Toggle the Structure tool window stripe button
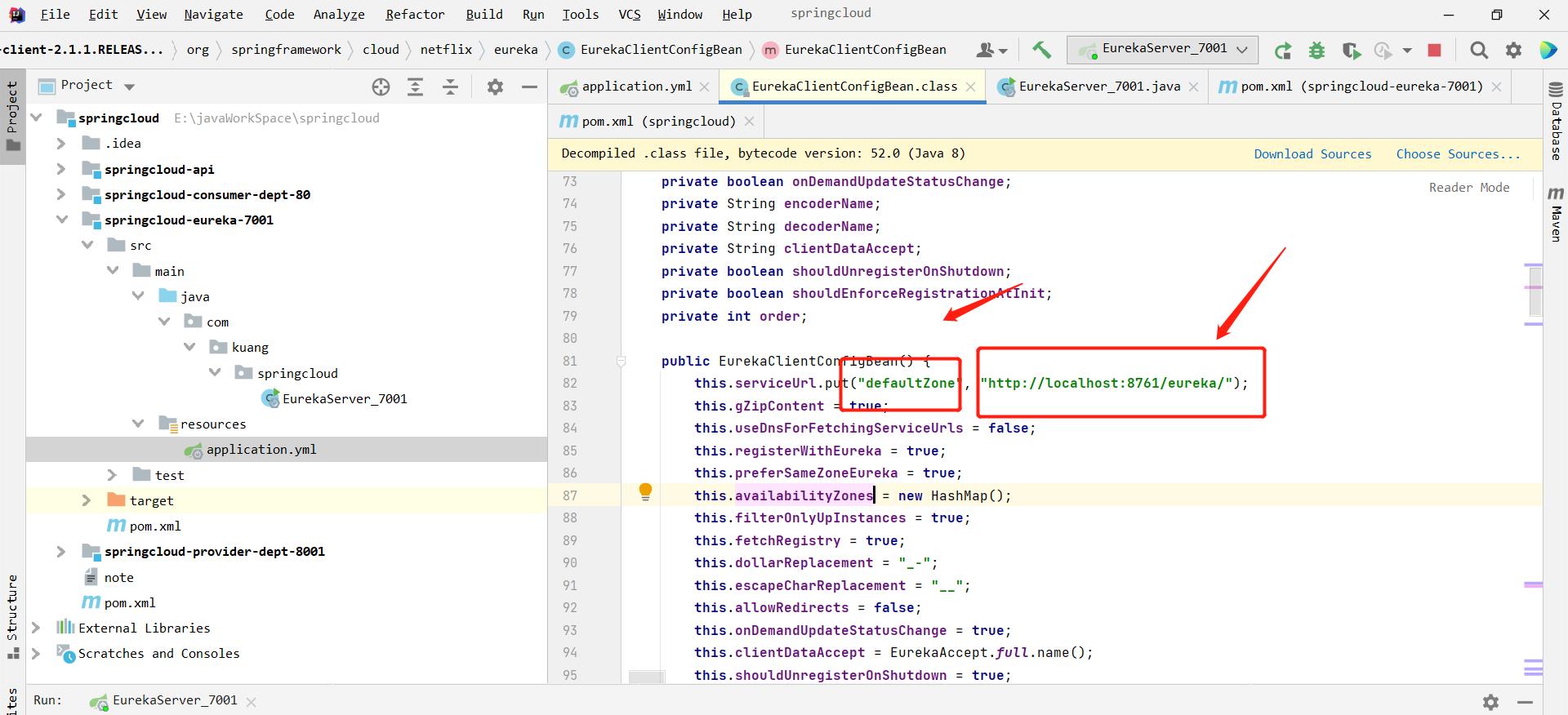Image resolution: width=1568 pixels, height=715 pixels. (x=12, y=616)
